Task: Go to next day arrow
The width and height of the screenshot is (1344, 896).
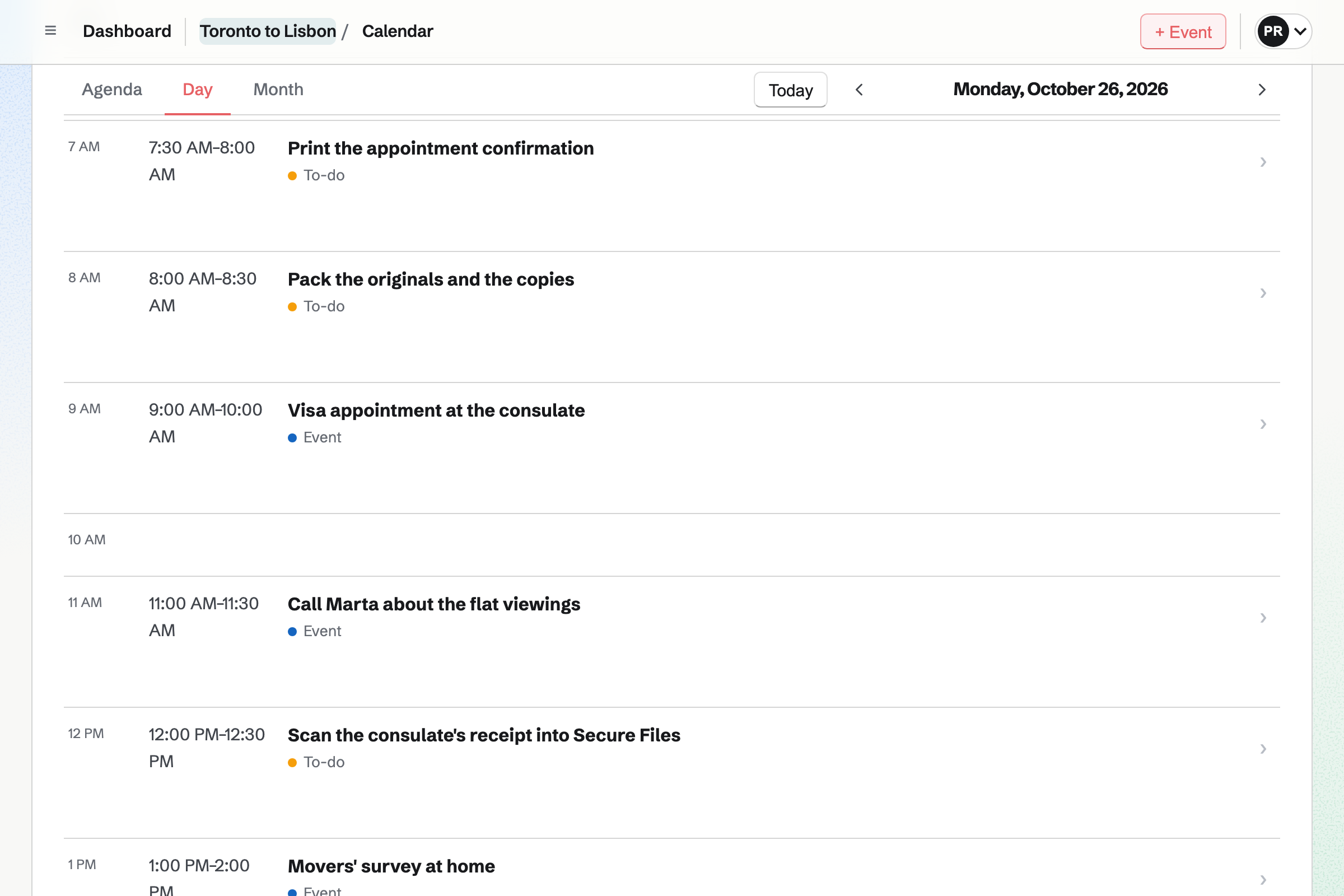Action: tap(1262, 90)
